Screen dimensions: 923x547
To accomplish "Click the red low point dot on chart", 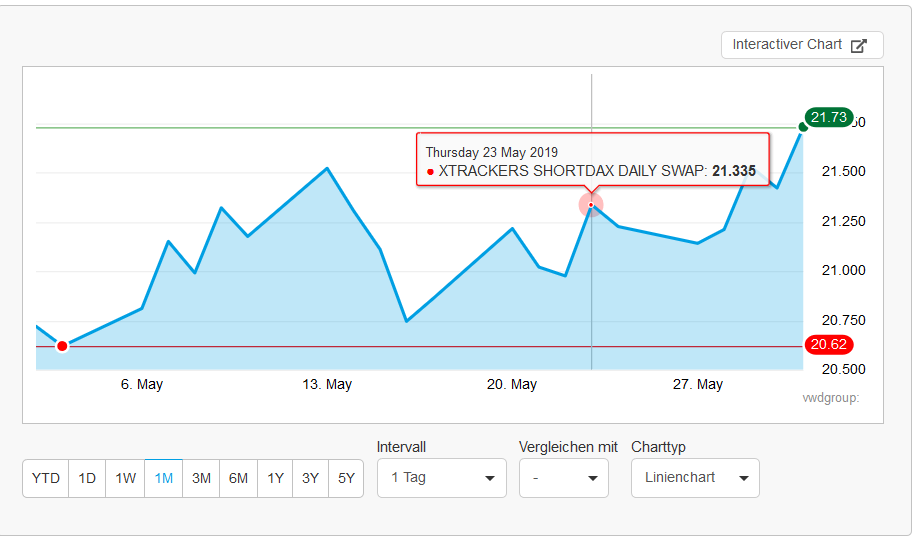I will tap(62, 346).
